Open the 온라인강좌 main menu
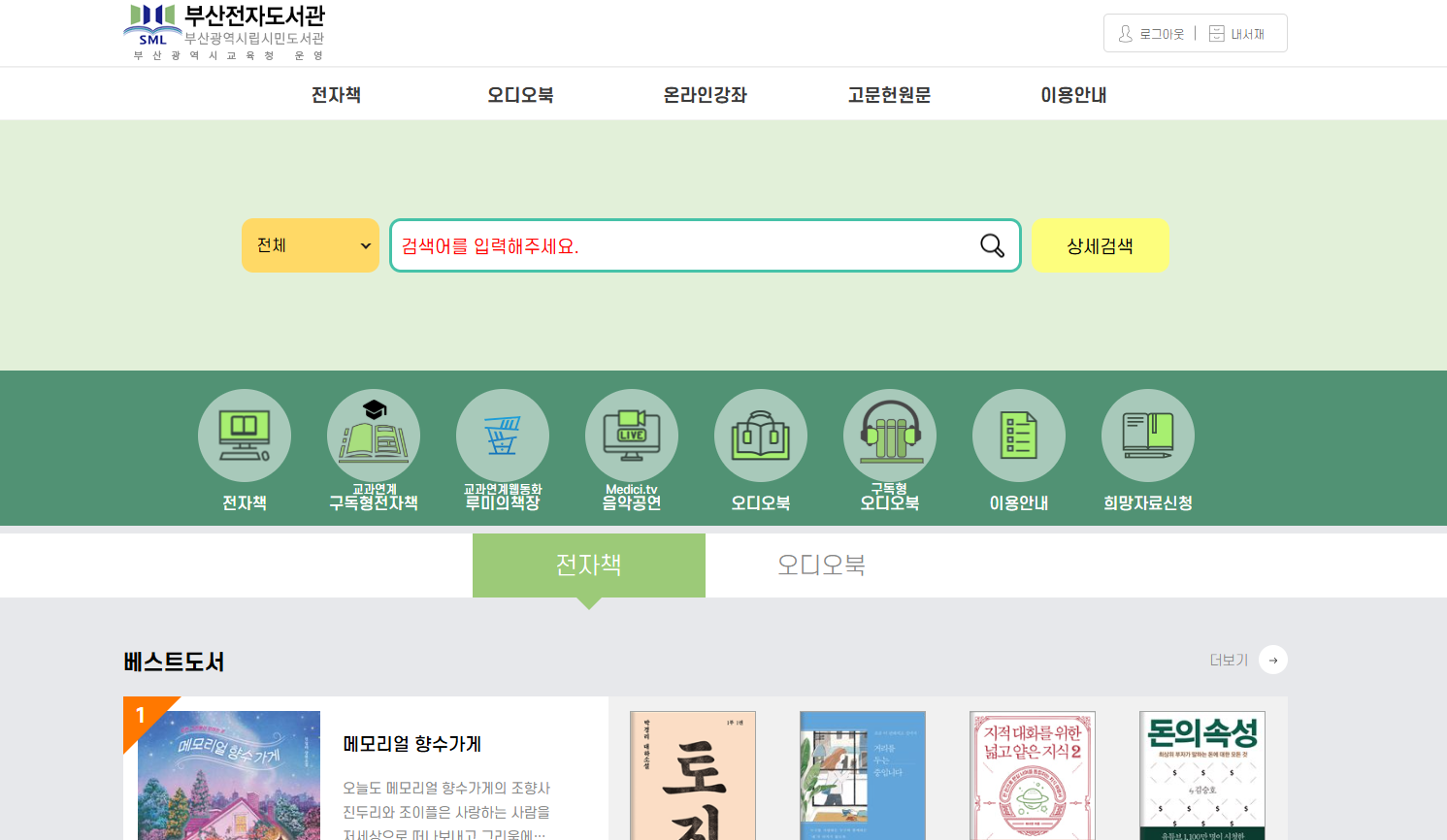The height and width of the screenshot is (840, 1447). [x=705, y=95]
